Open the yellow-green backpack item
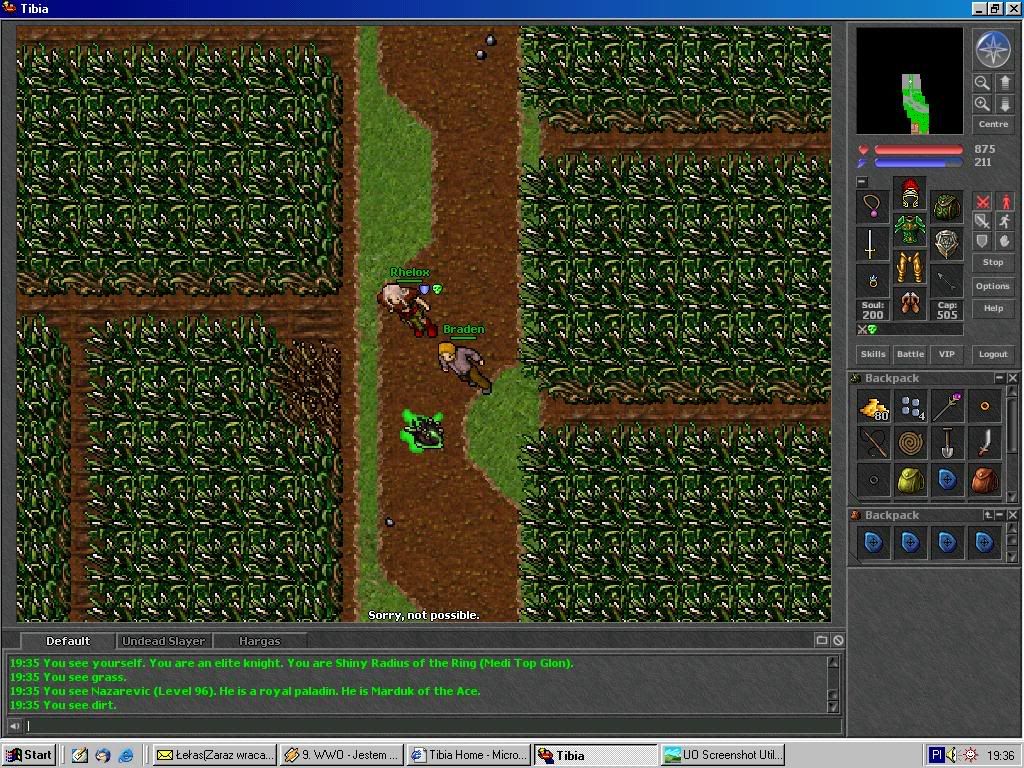Viewport: 1024px width, 768px height. (x=910, y=480)
